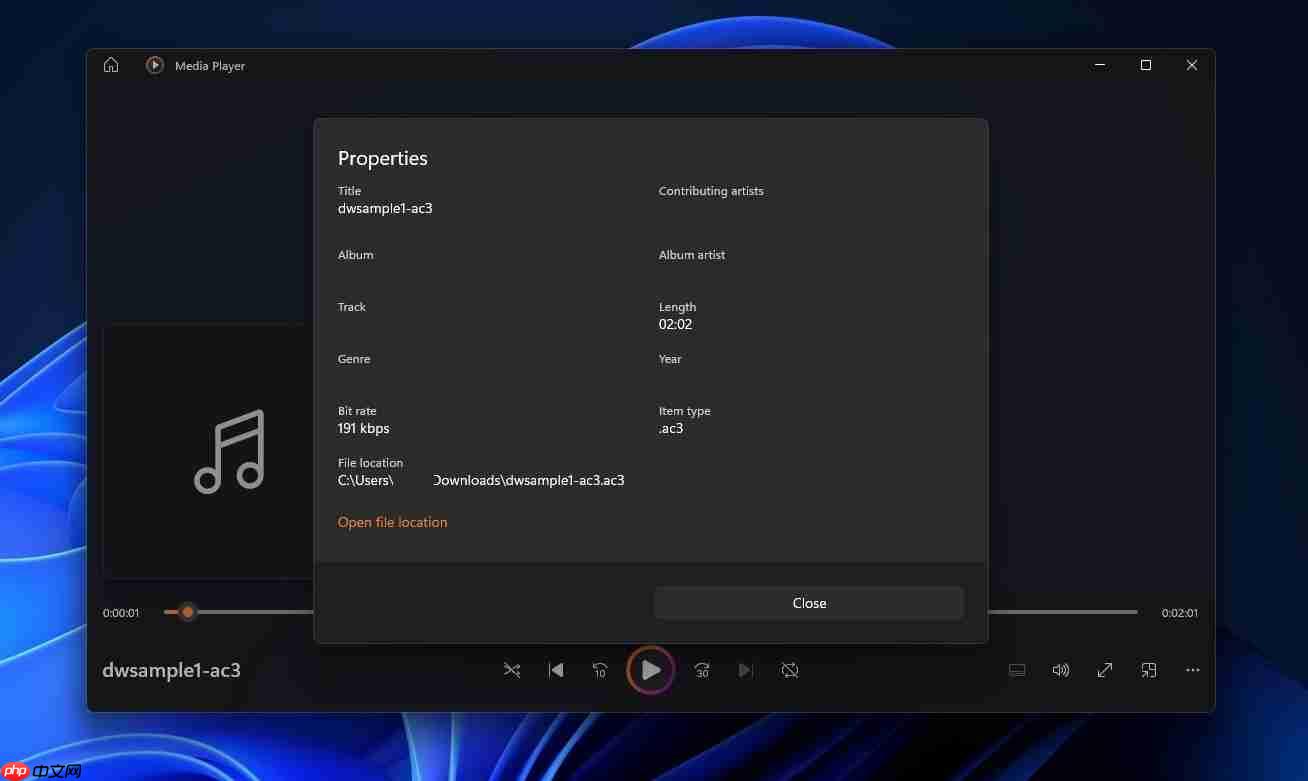Enter full screen mode
The image size is (1308, 781).
point(1104,670)
